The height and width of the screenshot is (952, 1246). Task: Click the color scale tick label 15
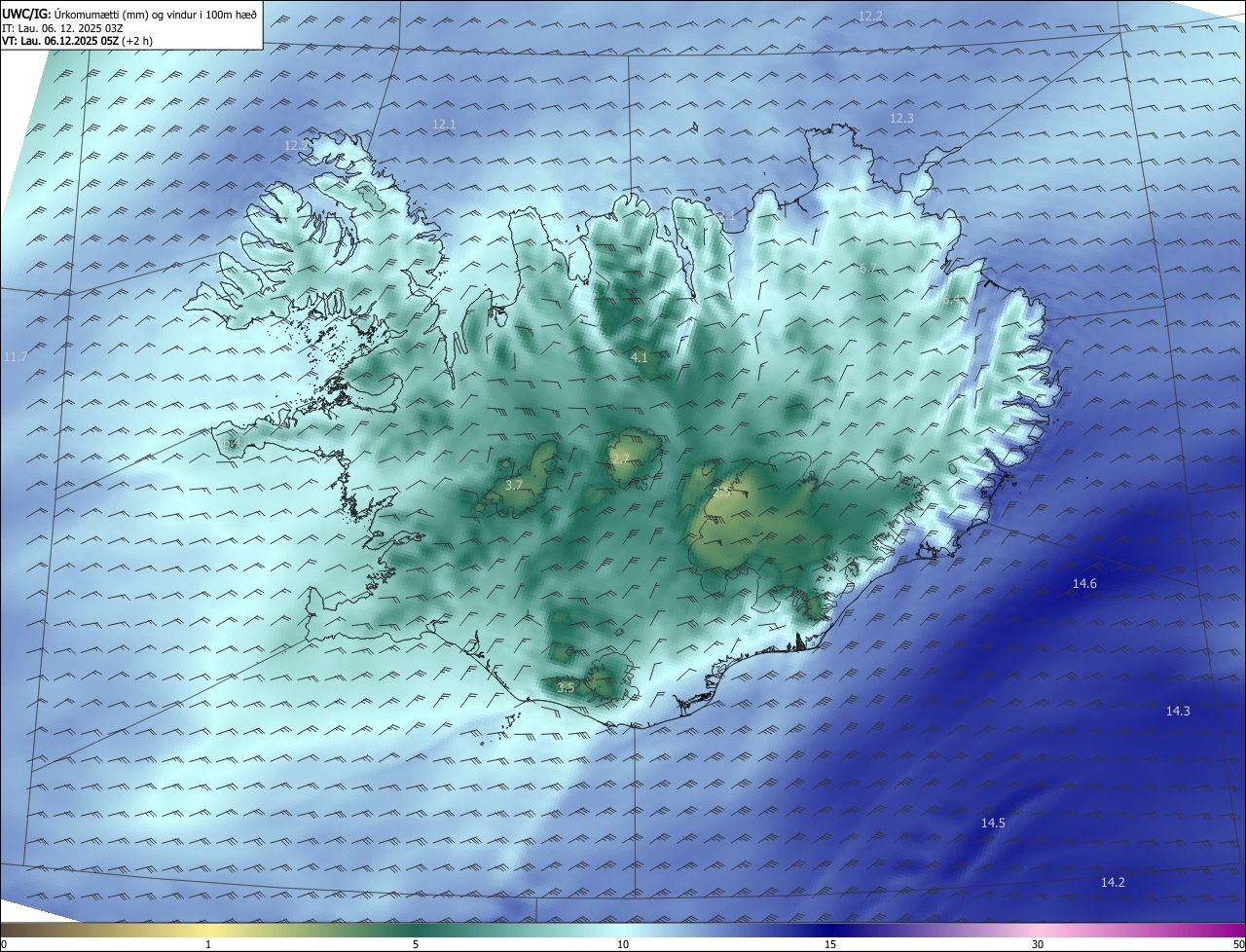[830, 944]
